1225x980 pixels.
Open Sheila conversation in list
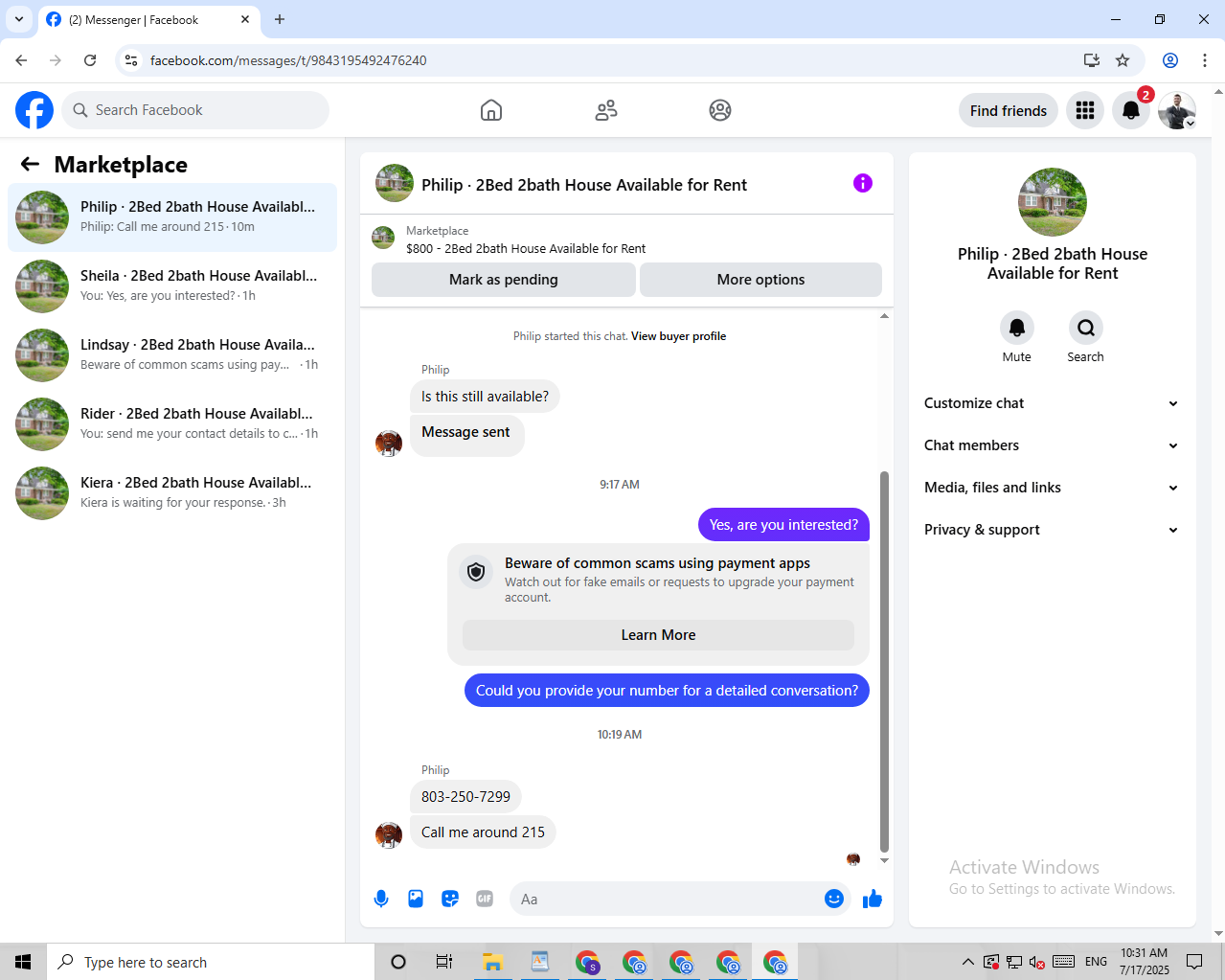[x=172, y=286]
